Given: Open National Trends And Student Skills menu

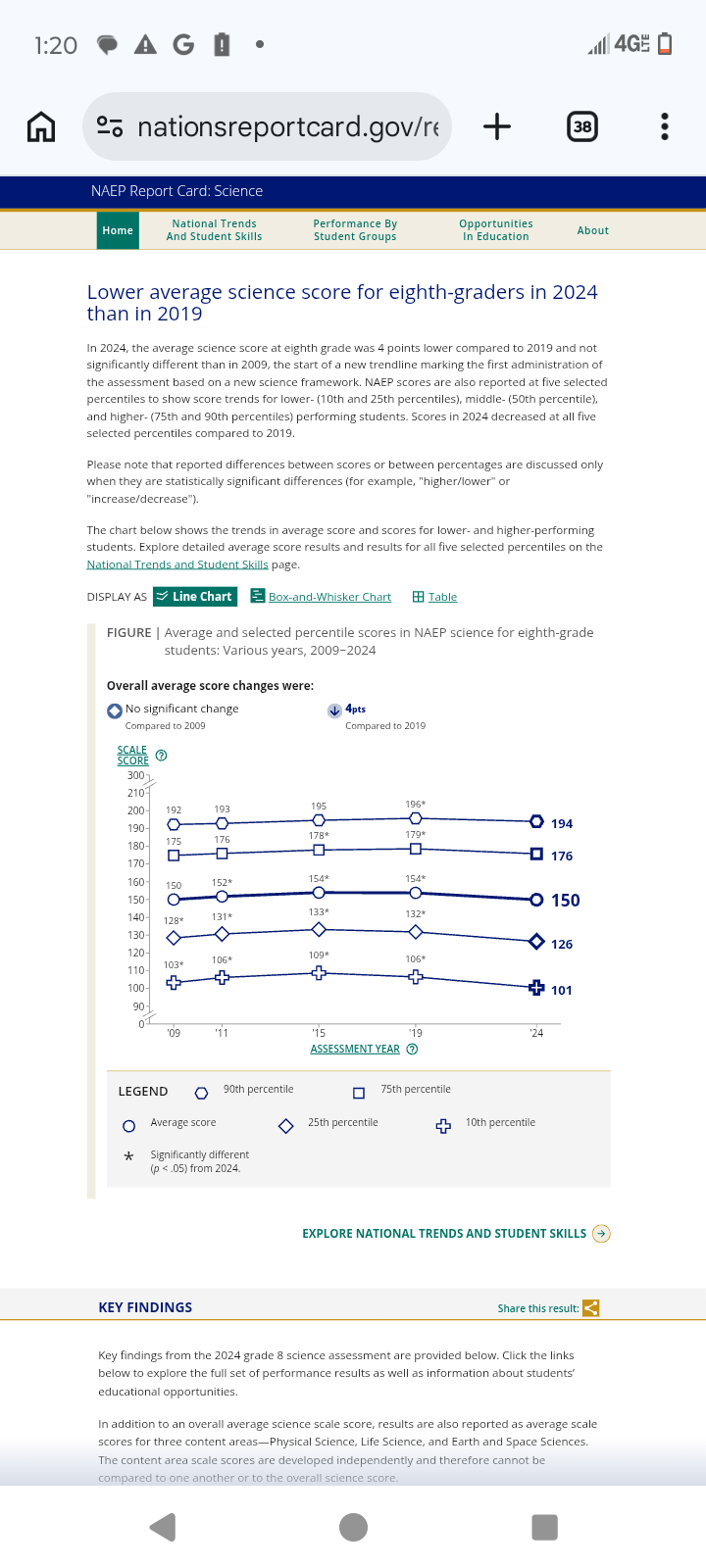Looking at the screenshot, I should [214, 230].
